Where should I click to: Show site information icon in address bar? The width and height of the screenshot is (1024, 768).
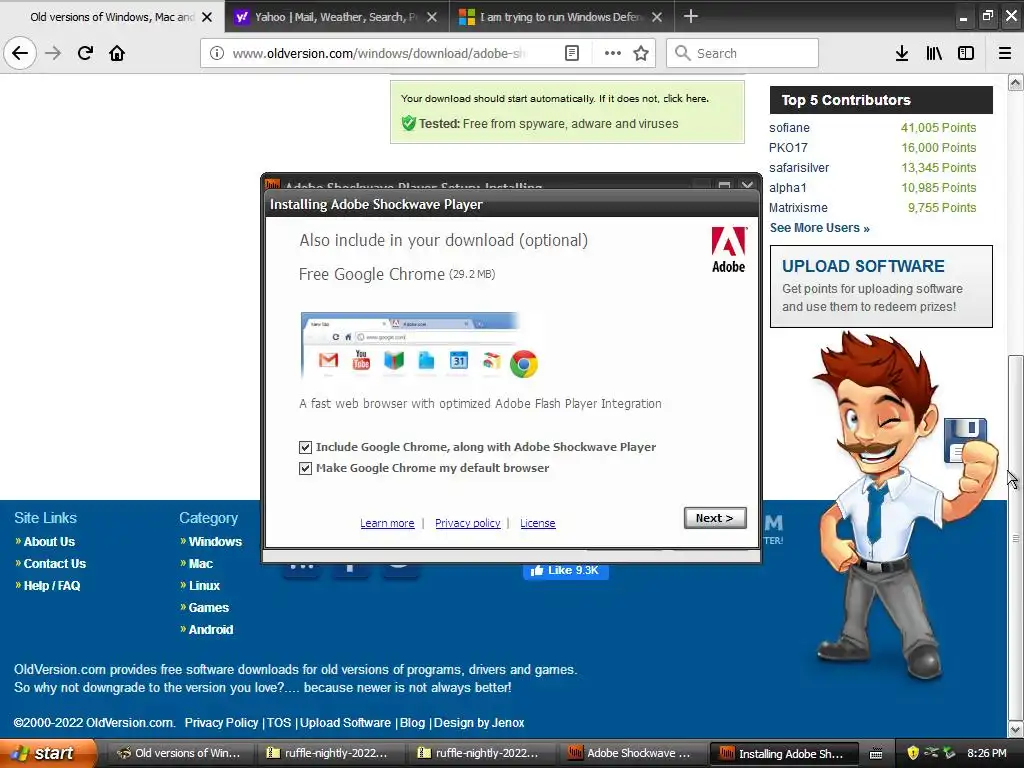tap(217, 53)
